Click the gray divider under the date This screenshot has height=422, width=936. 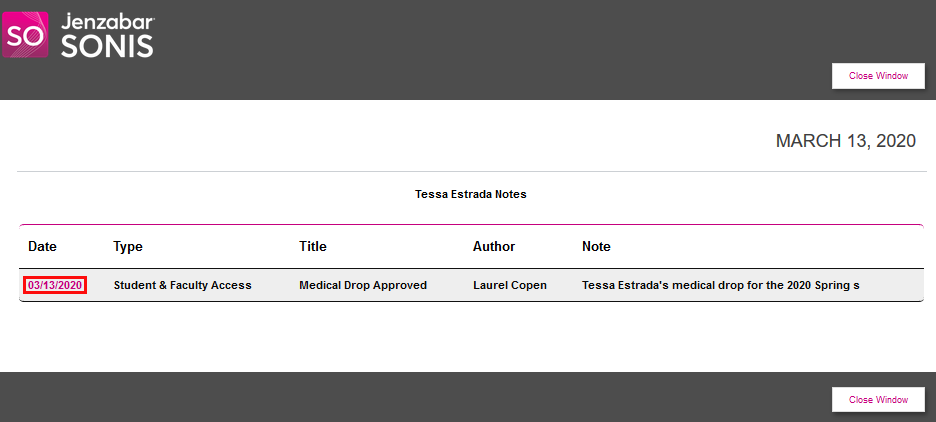470,172
